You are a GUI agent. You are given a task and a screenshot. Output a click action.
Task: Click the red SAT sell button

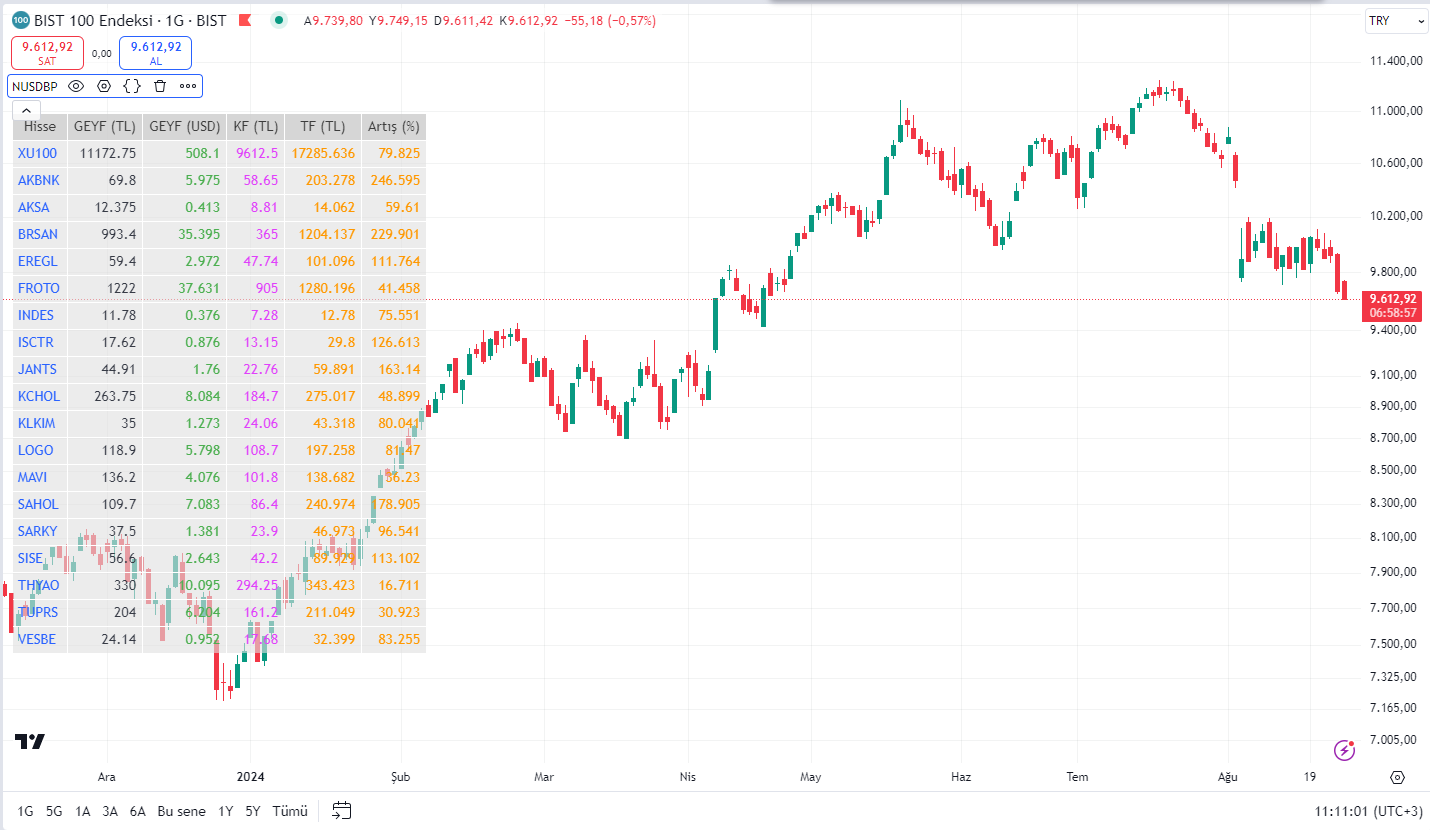pos(47,53)
